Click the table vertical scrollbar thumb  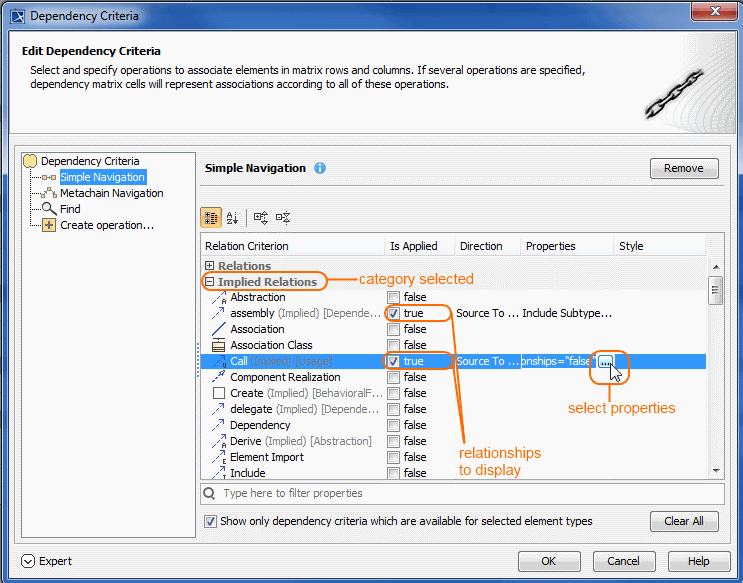point(716,290)
